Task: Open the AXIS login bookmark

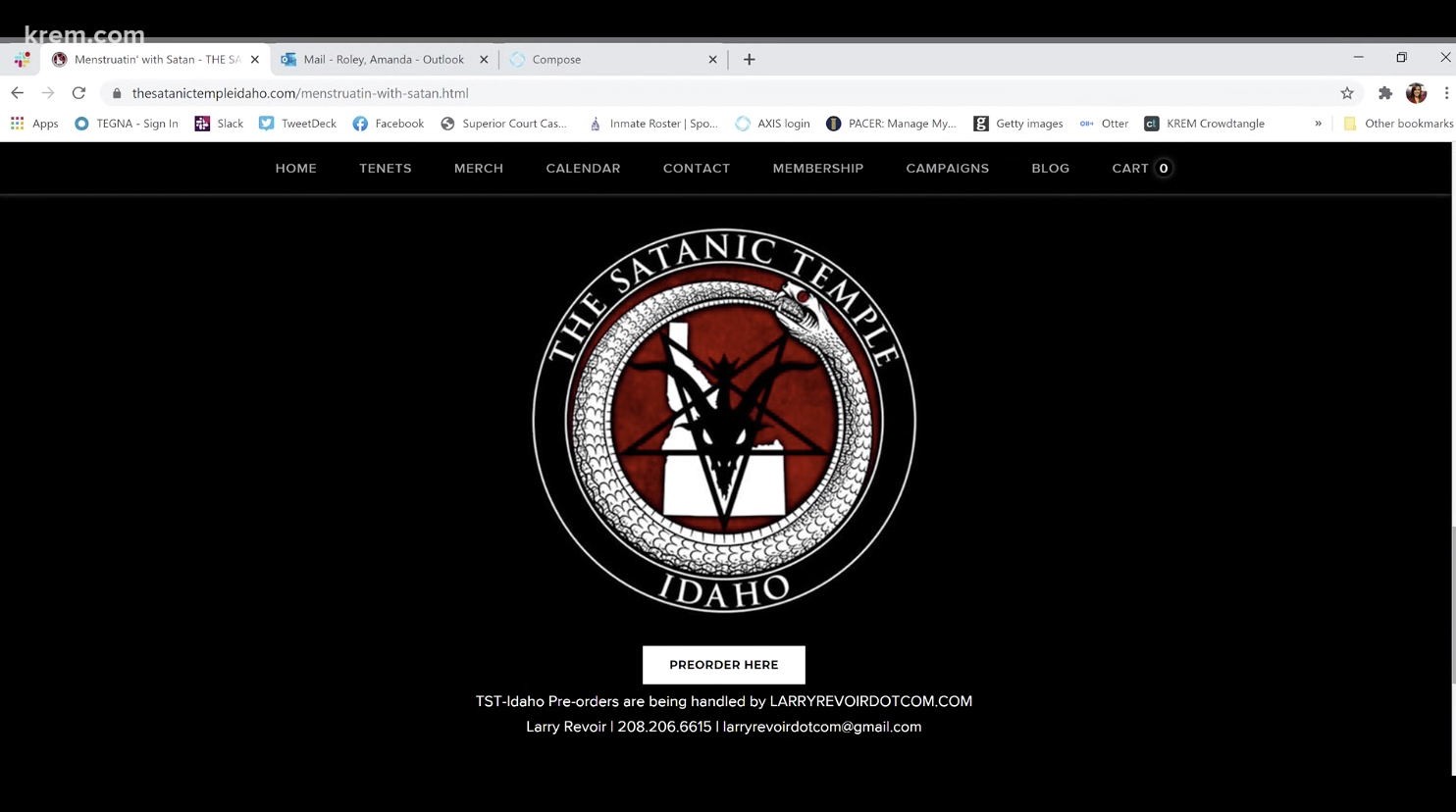Action: point(772,124)
